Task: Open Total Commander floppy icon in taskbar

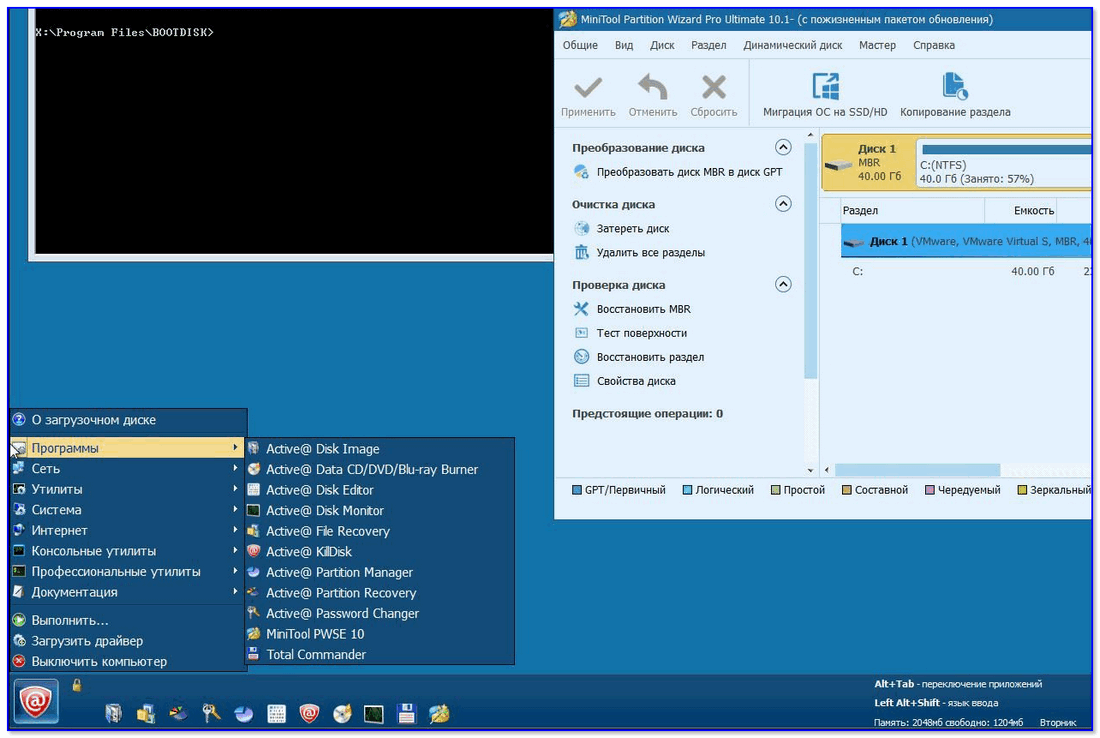Action: [406, 713]
